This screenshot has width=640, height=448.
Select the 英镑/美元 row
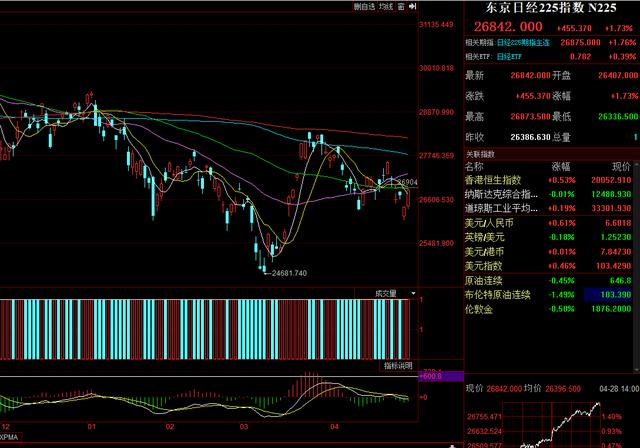[548, 237]
